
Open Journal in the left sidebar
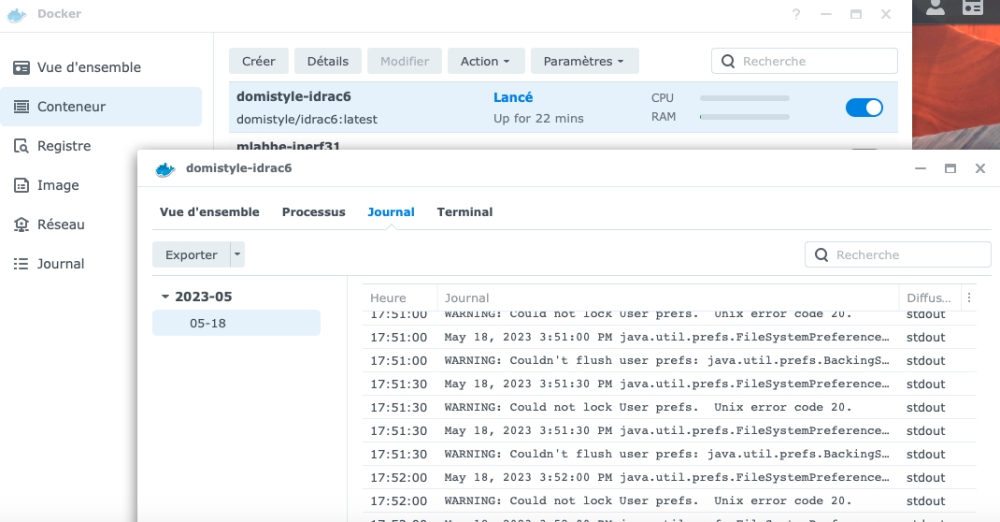[60, 264]
